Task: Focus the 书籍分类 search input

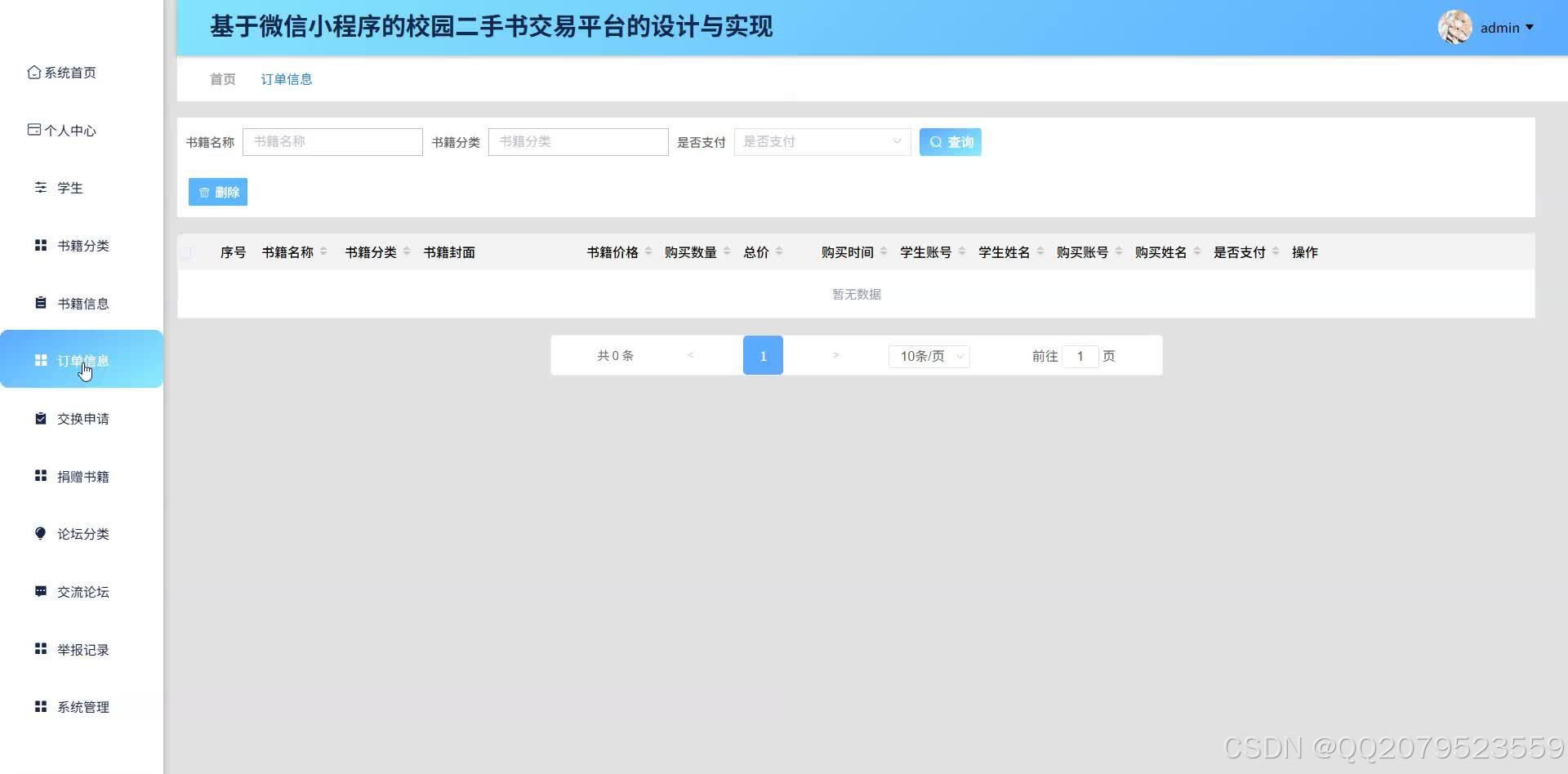Action: 578,142
